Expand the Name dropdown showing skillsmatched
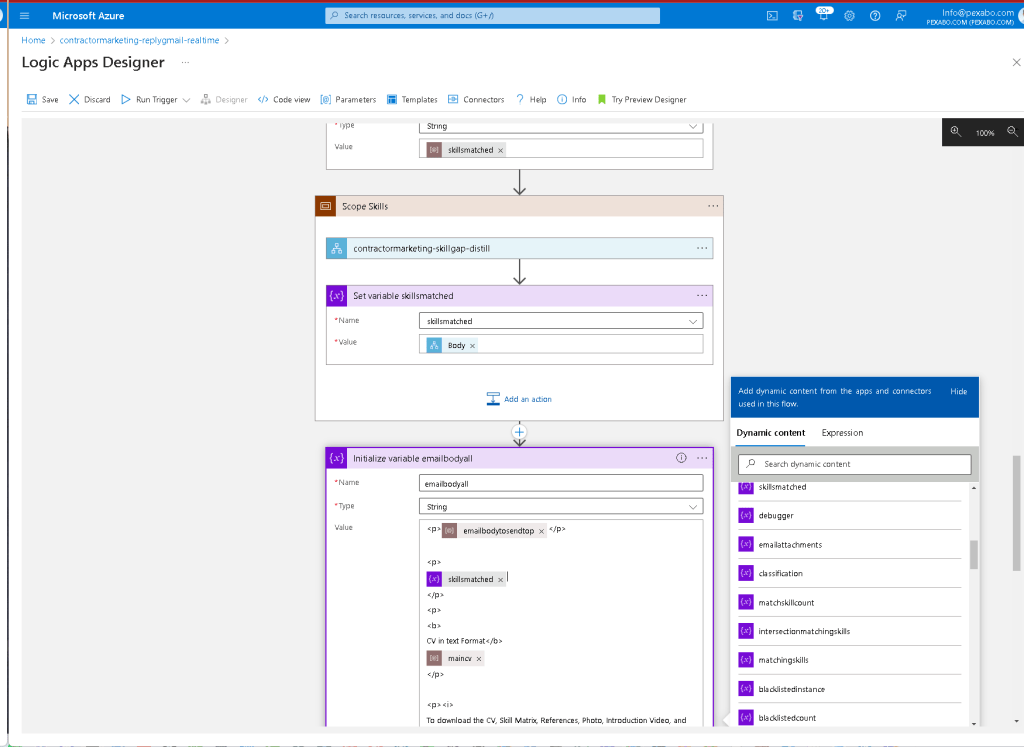 (693, 321)
